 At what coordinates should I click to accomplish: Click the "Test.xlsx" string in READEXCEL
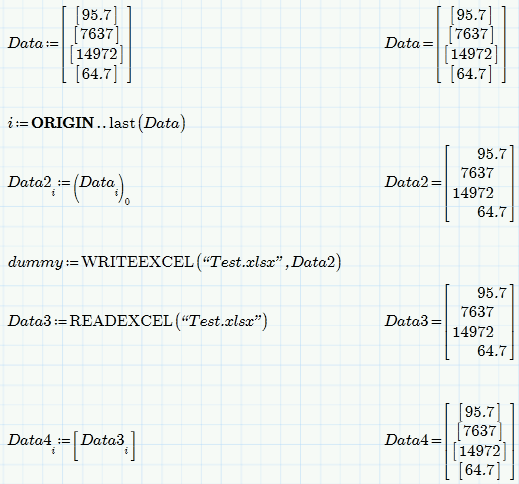[222, 321]
